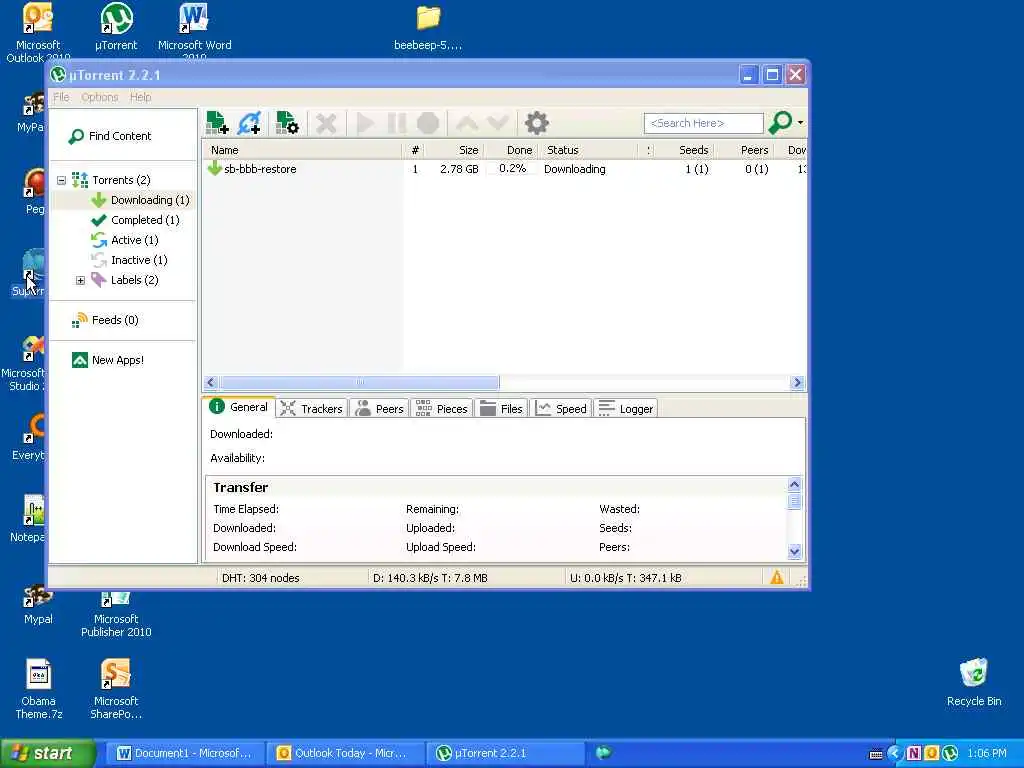This screenshot has height=768, width=1024.
Task: Switch to the Logger tab
Action: (x=626, y=409)
